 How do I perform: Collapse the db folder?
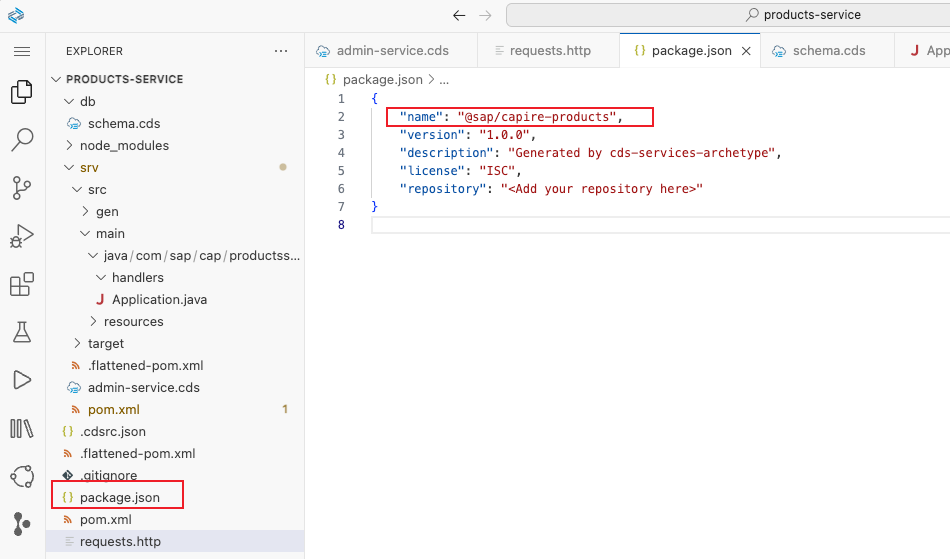(87, 101)
